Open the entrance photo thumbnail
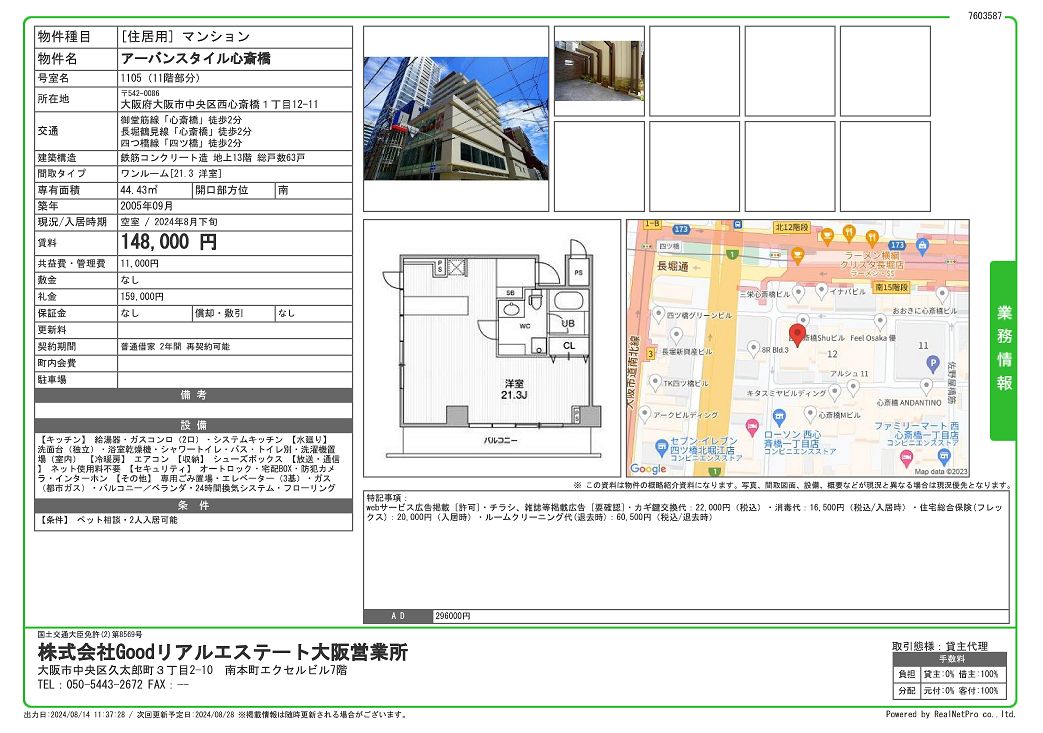The image size is (1043, 733). [x=599, y=71]
